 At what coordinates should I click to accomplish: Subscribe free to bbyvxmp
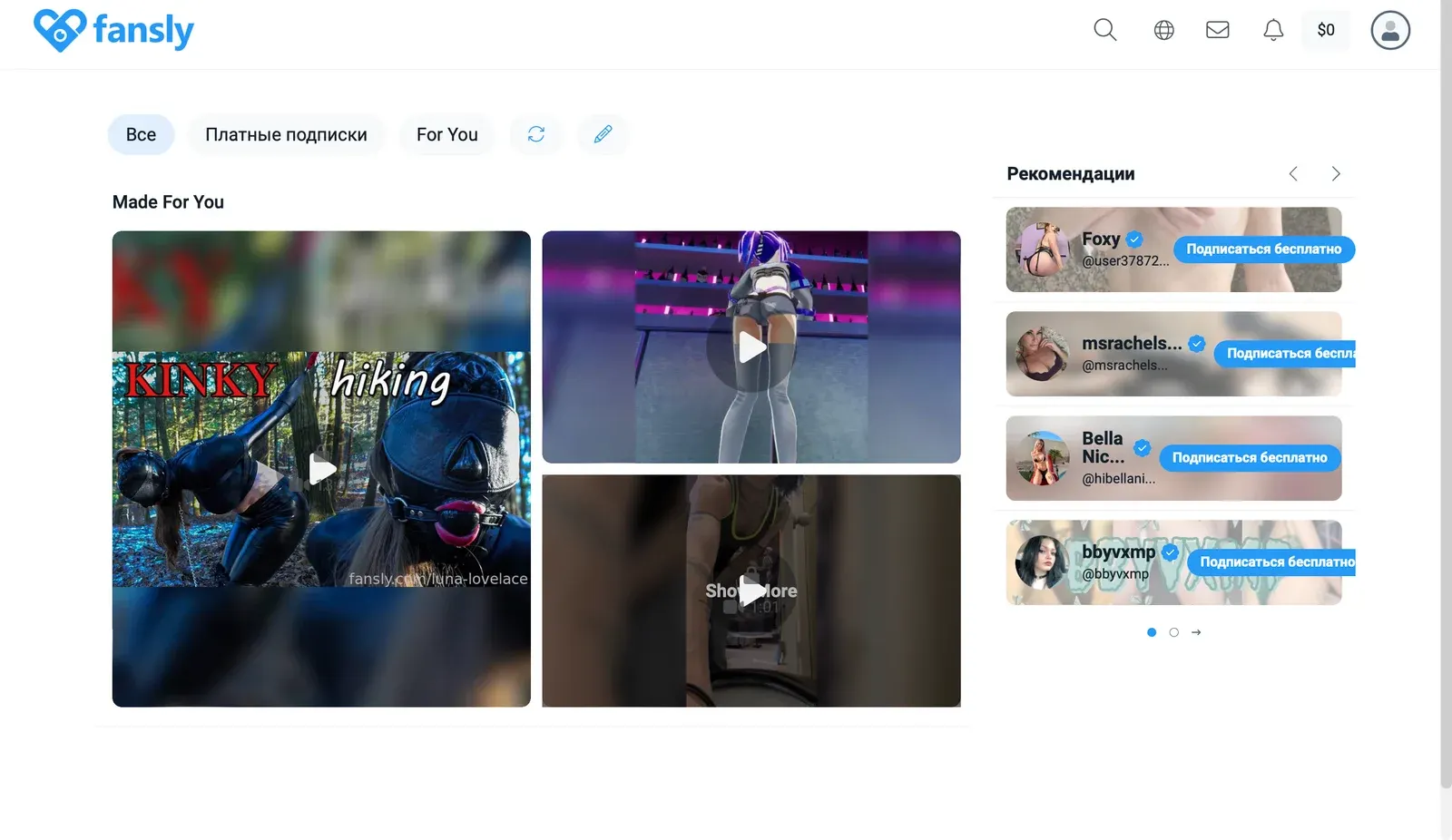point(1270,562)
